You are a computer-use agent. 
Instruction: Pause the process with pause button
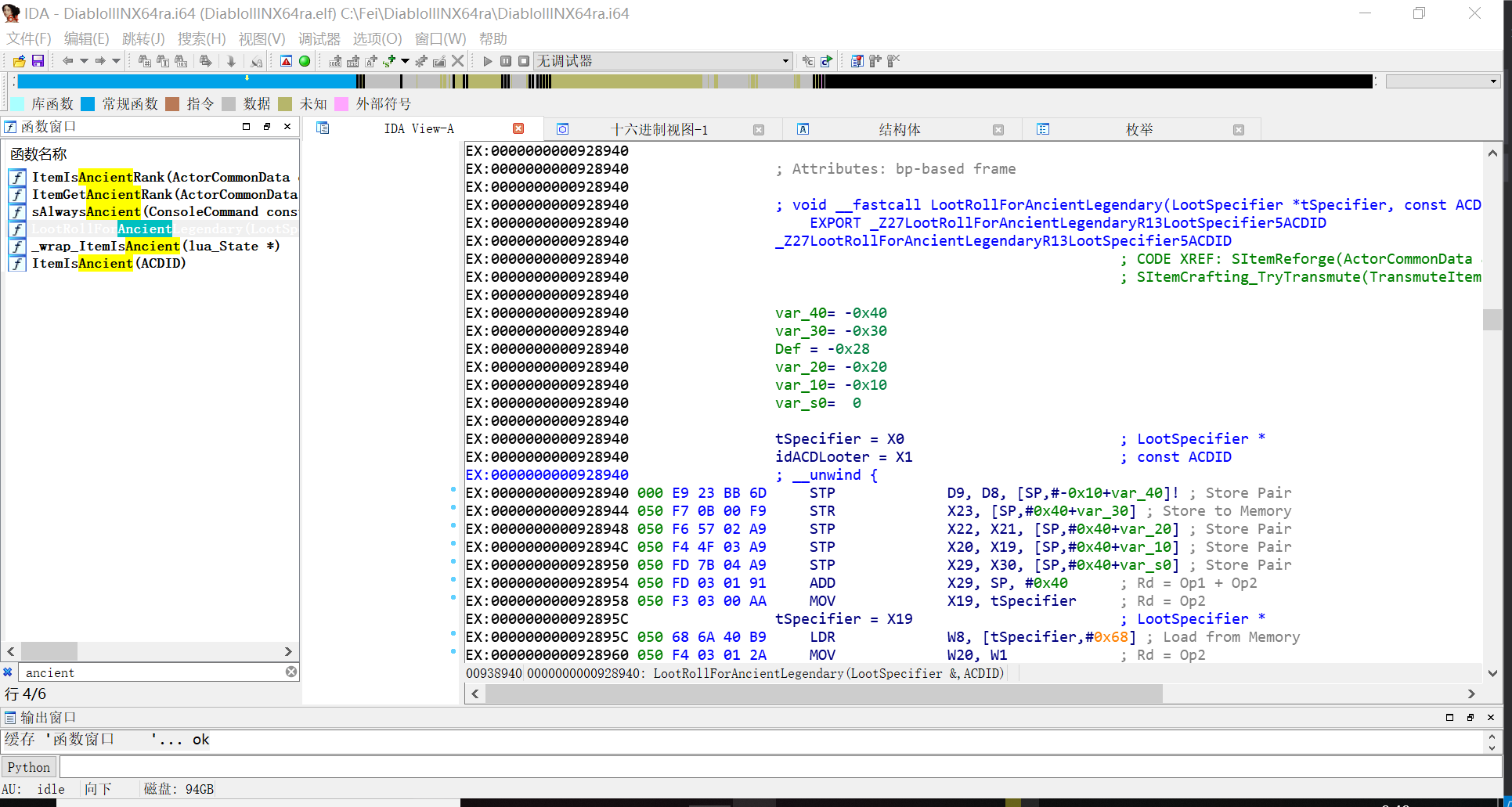tap(506, 61)
